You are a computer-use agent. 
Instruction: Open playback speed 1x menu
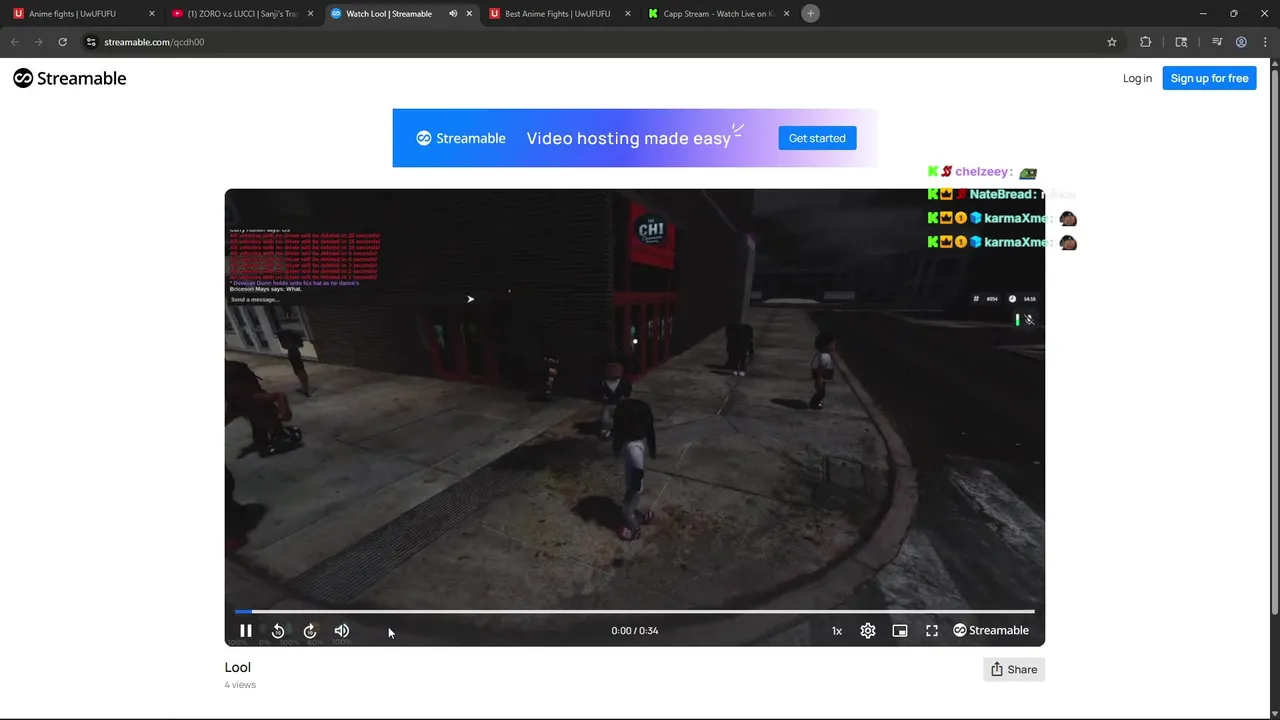837,631
